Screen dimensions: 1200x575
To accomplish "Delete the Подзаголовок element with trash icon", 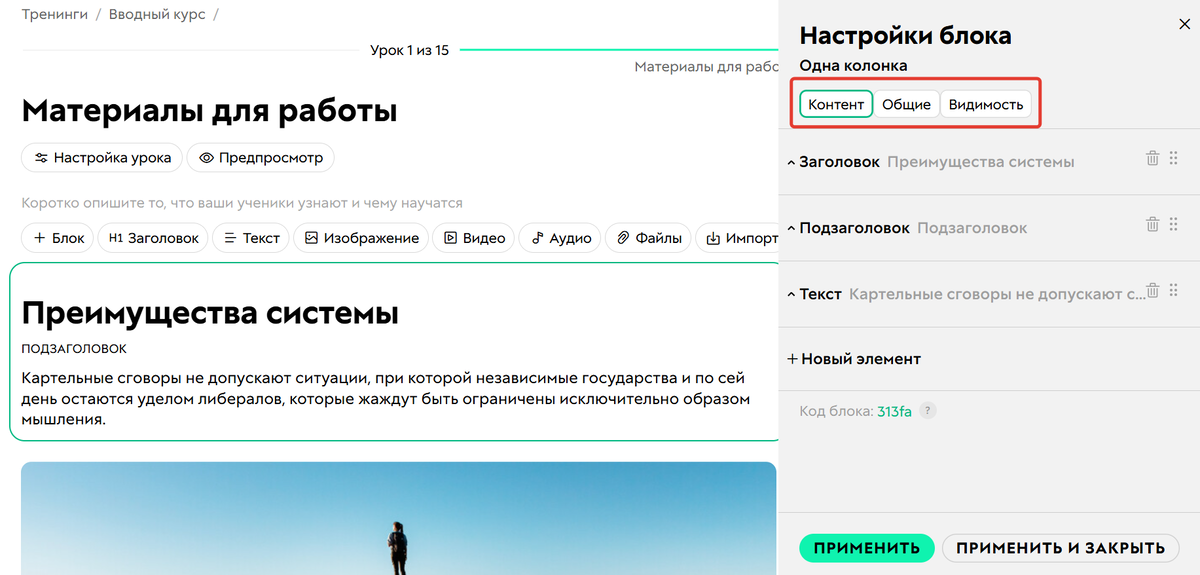I will coord(1152,224).
